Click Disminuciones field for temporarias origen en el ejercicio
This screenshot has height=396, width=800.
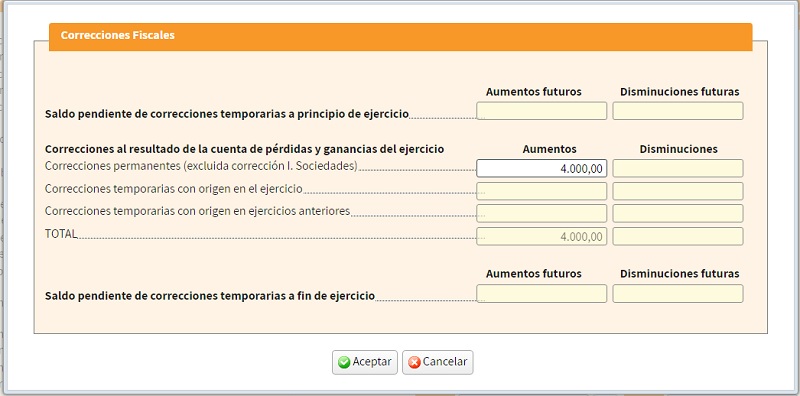click(x=678, y=191)
